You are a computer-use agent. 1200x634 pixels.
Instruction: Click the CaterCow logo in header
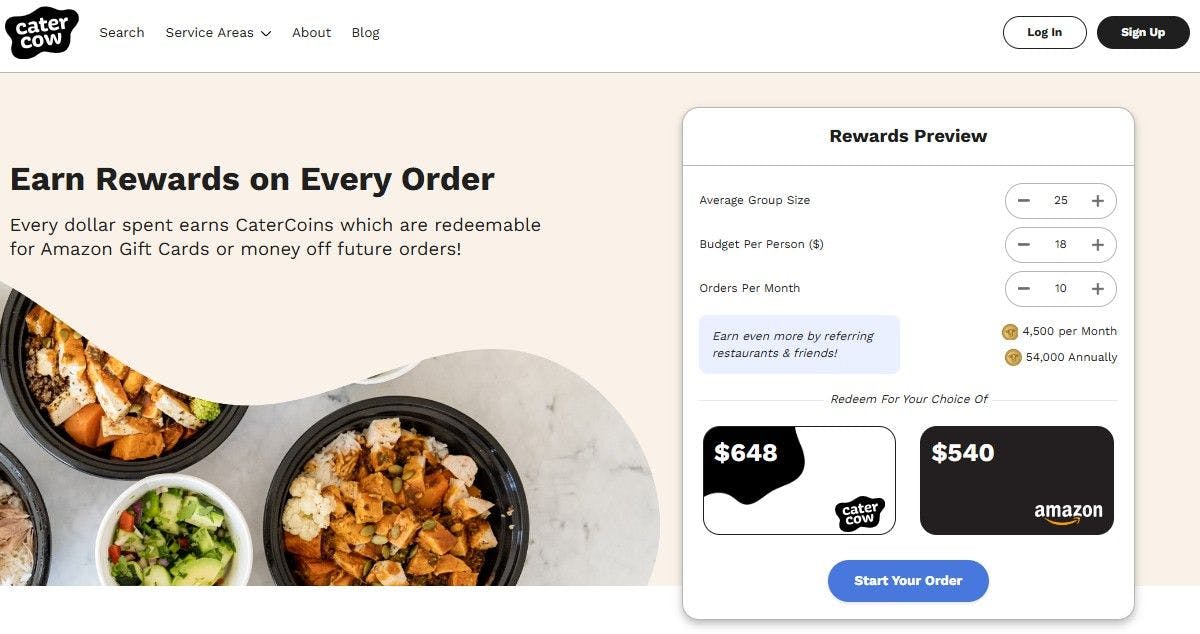42,32
